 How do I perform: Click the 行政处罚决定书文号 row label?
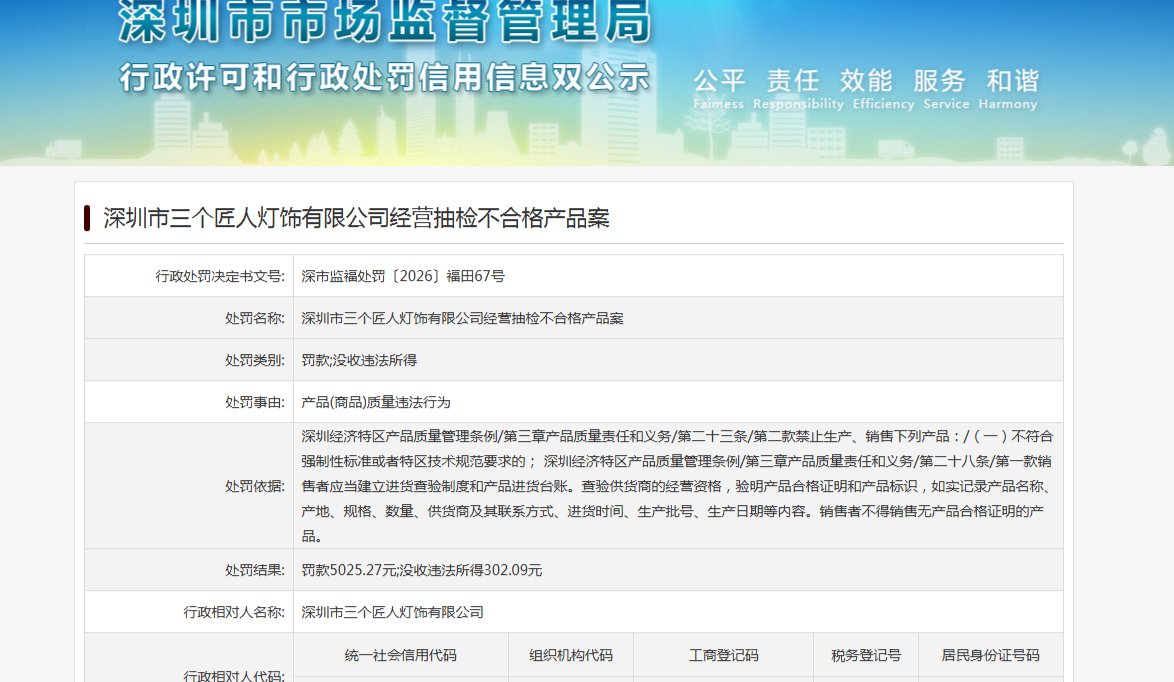click(220, 276)
